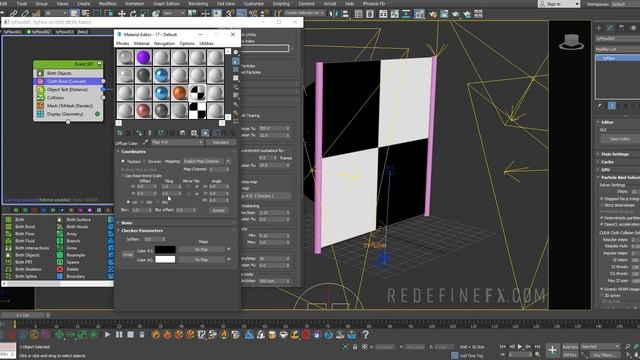The image size is (640, 360).
Task: Click the Collision operator icon in event
Action: pyautogui.click(x=40, y=98)
